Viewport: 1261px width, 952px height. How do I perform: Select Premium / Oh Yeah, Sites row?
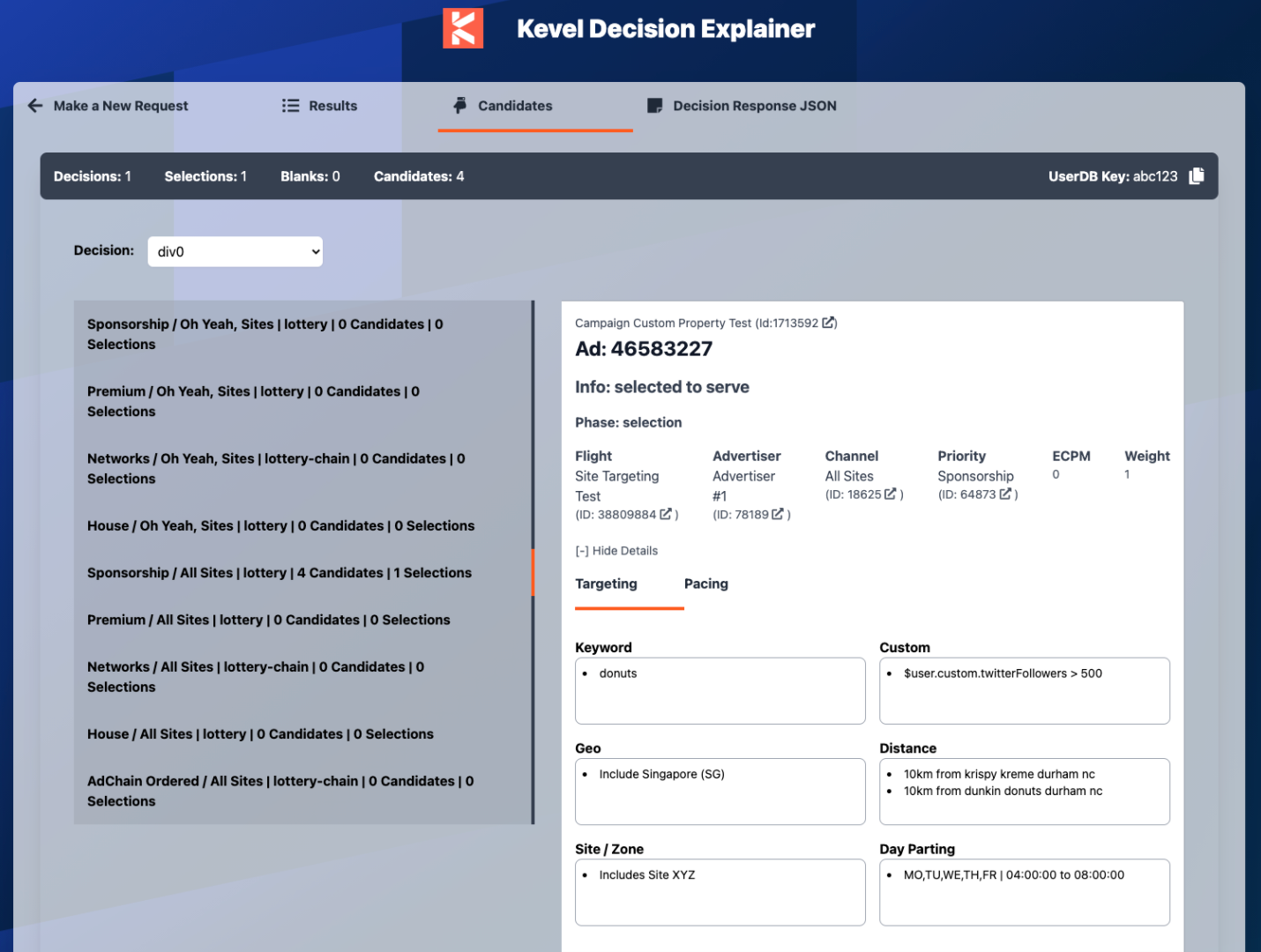click(x=302, y=401)
